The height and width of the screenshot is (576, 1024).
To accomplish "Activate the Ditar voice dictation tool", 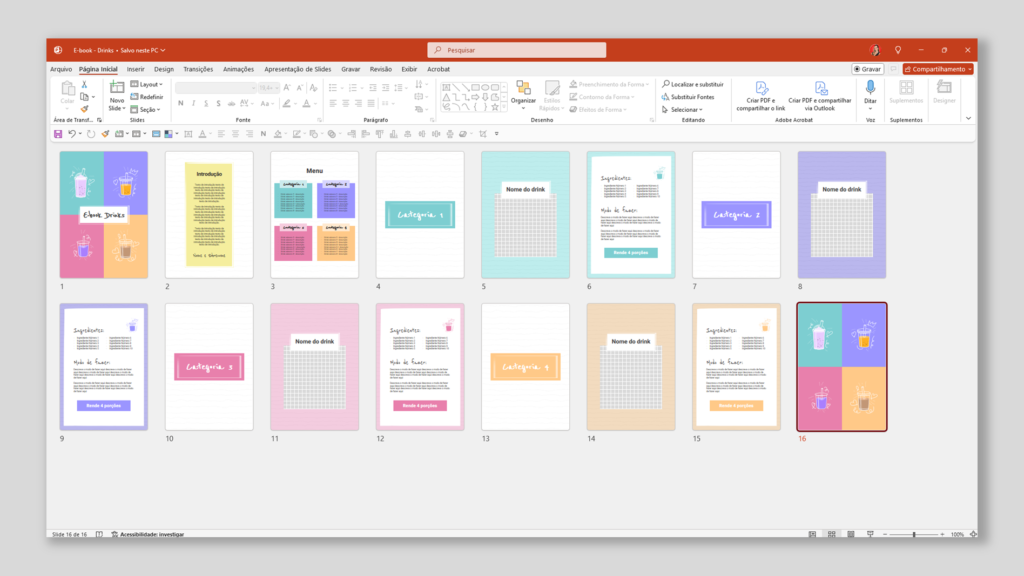I will click(x=870, y=95).
